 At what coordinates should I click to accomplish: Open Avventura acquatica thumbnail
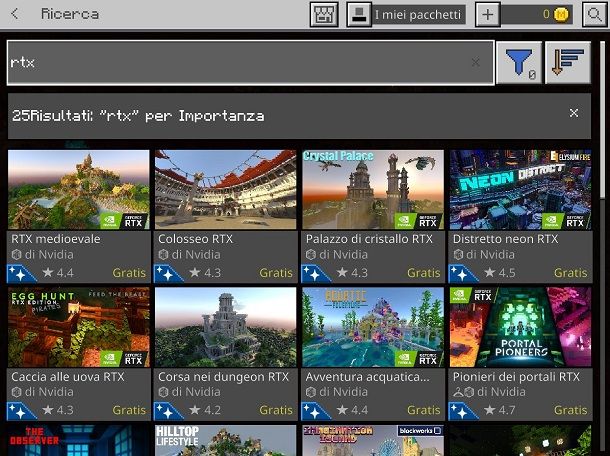pos(373,327)
